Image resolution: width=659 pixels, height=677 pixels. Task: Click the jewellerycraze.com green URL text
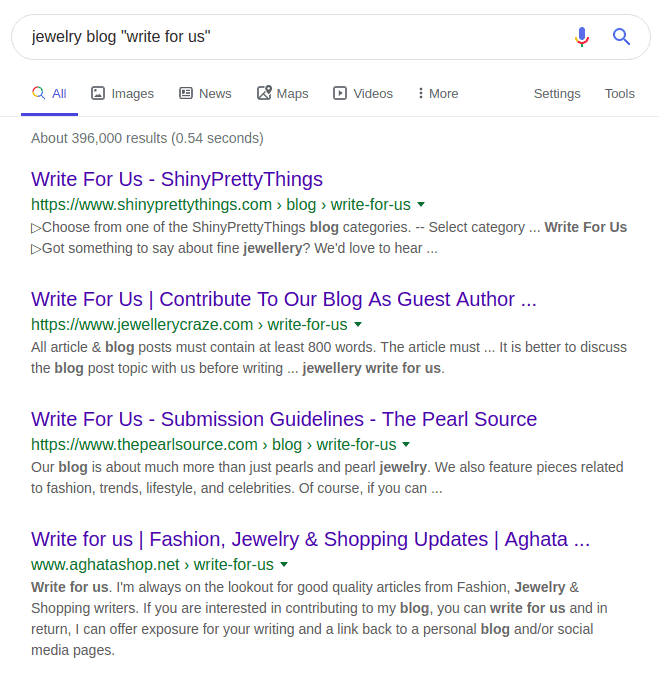click(189, 325)
